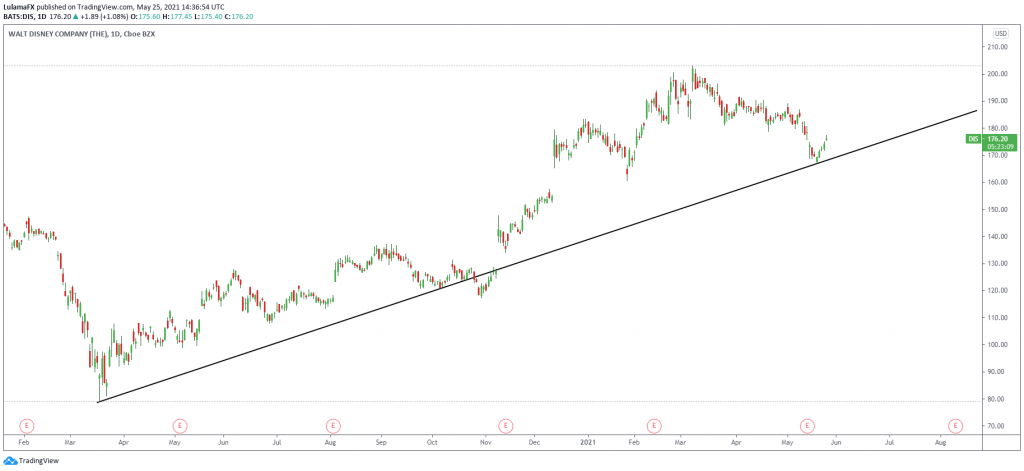Click the 2021 label on time axis
The image size is (1024, 471).
click(588, 442)
